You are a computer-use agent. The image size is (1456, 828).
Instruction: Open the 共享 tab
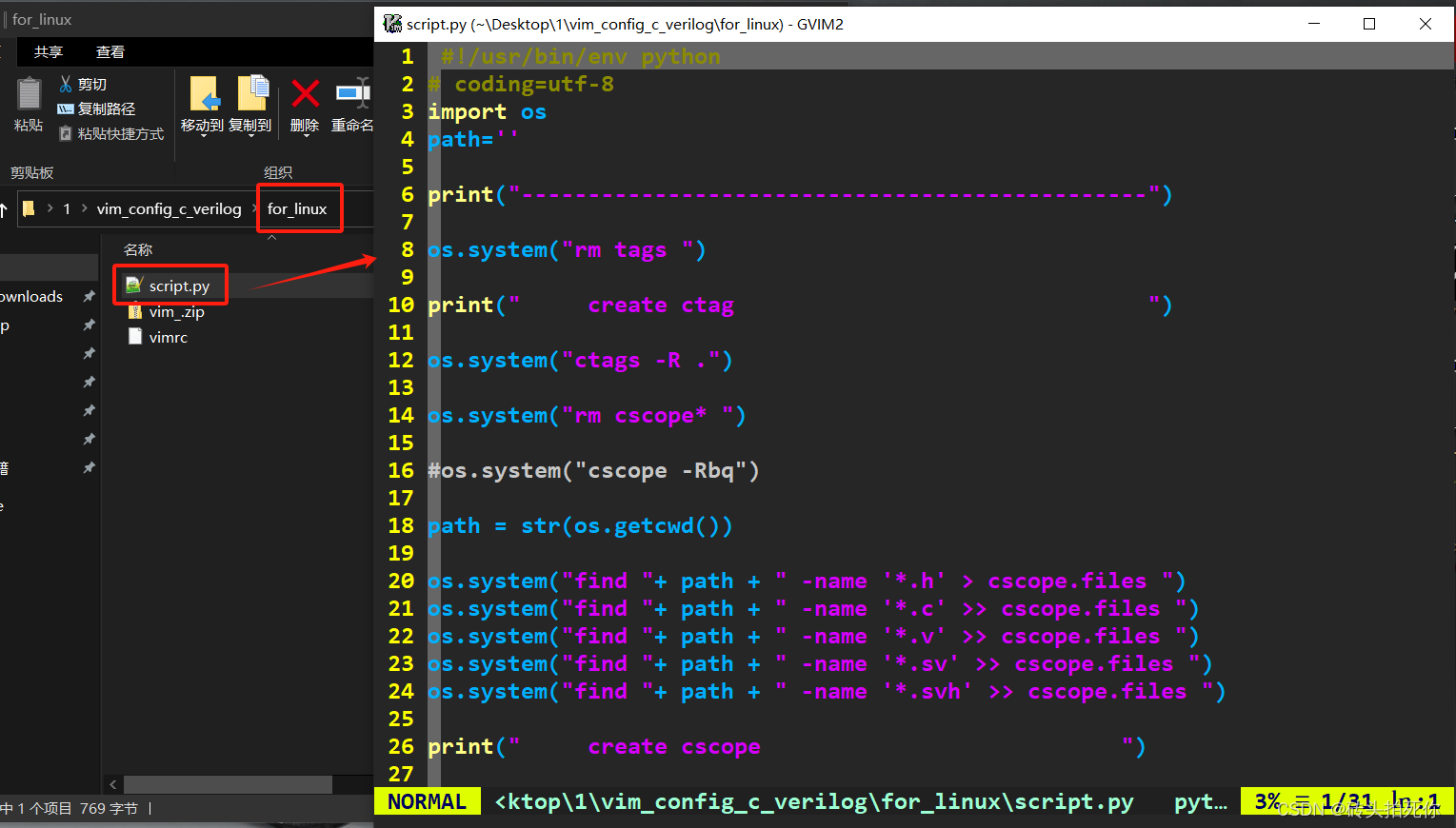click(x=48, y=51)
